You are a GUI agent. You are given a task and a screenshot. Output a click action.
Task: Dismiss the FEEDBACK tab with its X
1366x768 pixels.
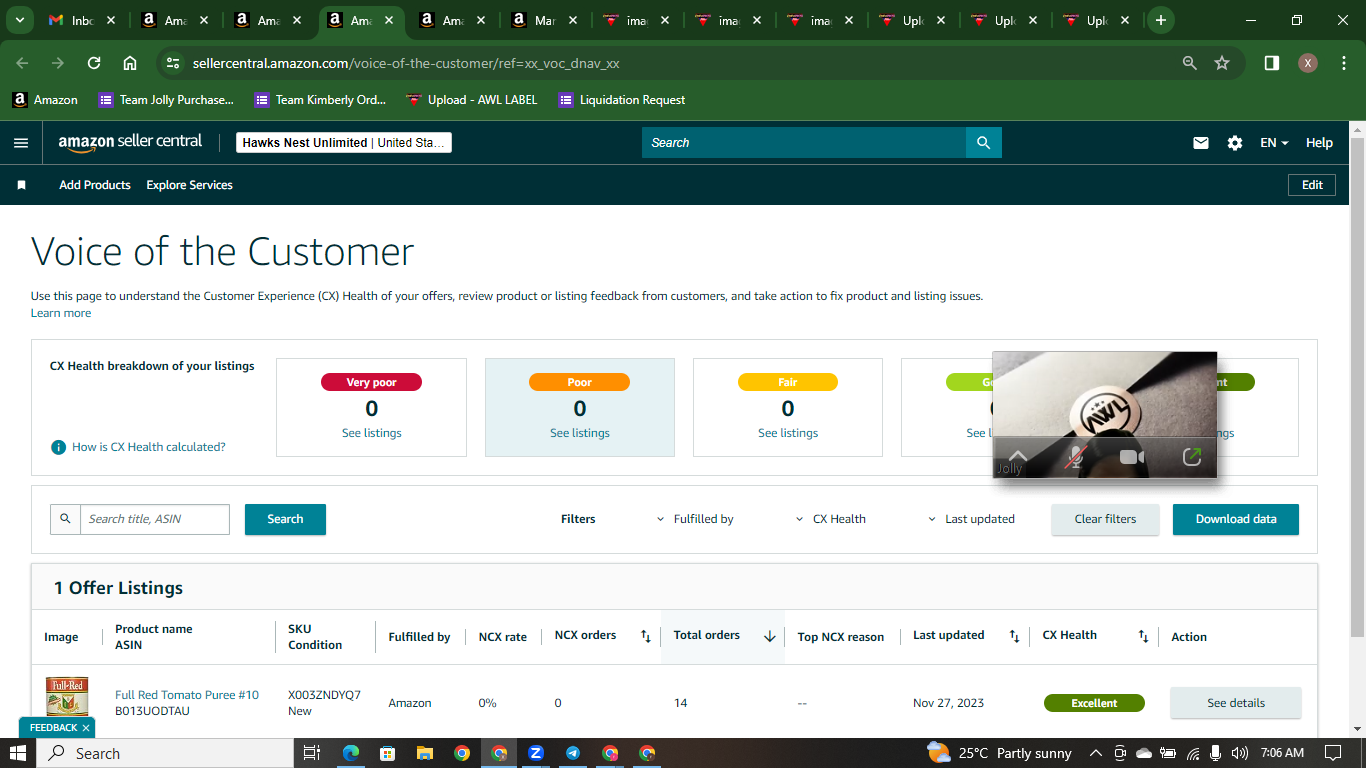86,728
